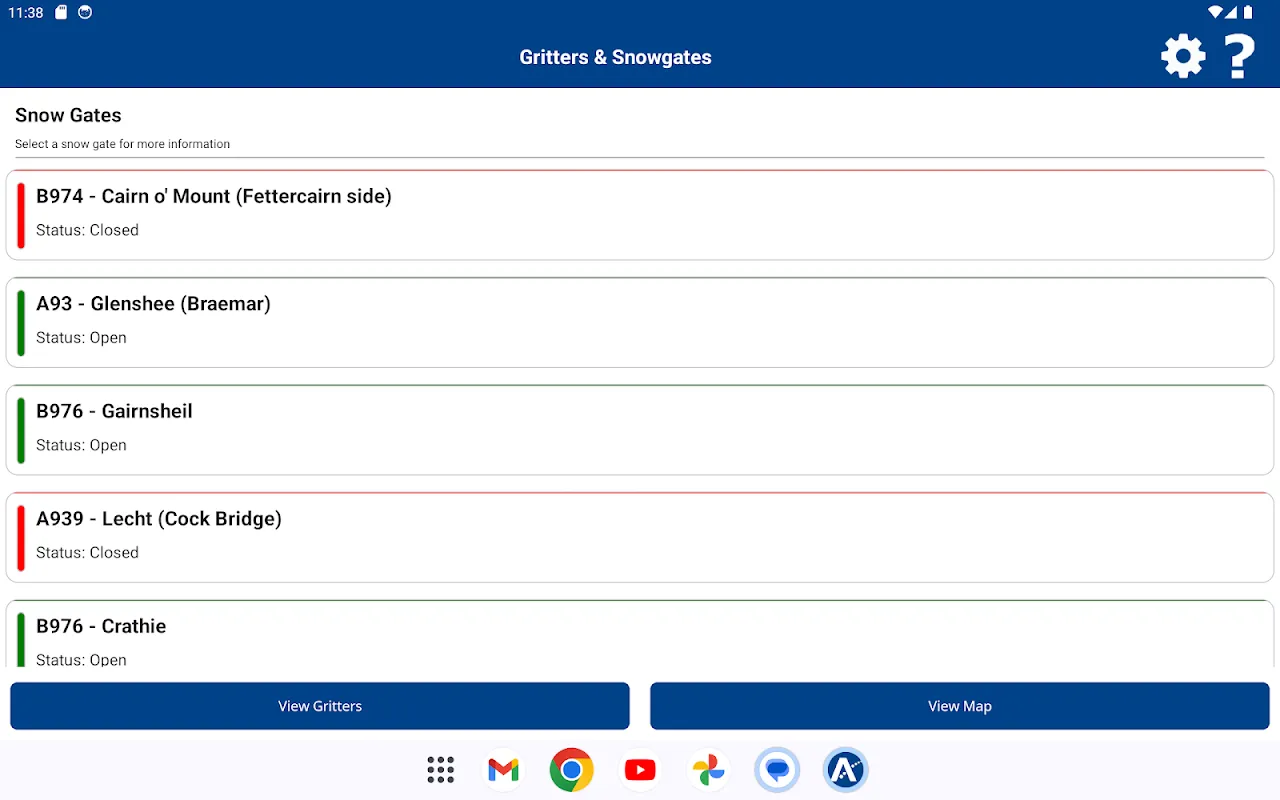
Task: Open Google Photos from the dock
Action: coord(707,770)
